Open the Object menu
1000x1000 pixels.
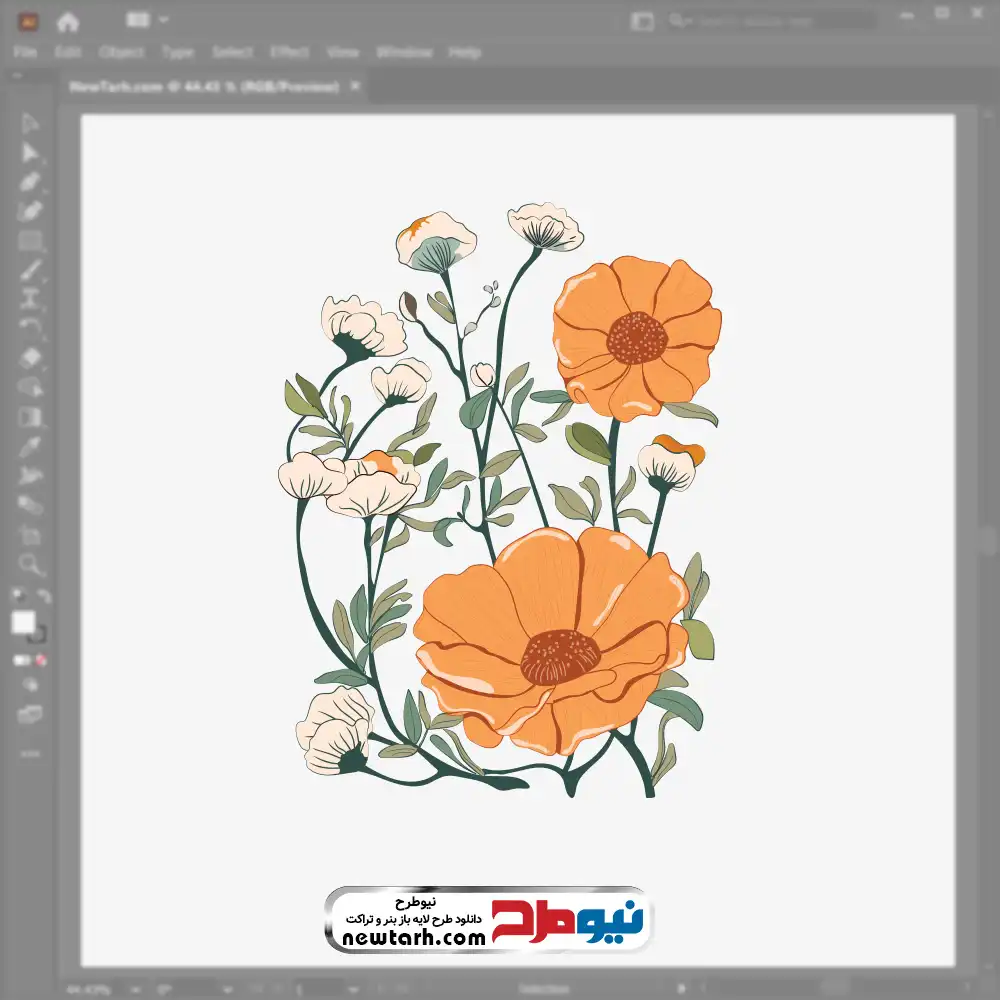pos(122,52)
